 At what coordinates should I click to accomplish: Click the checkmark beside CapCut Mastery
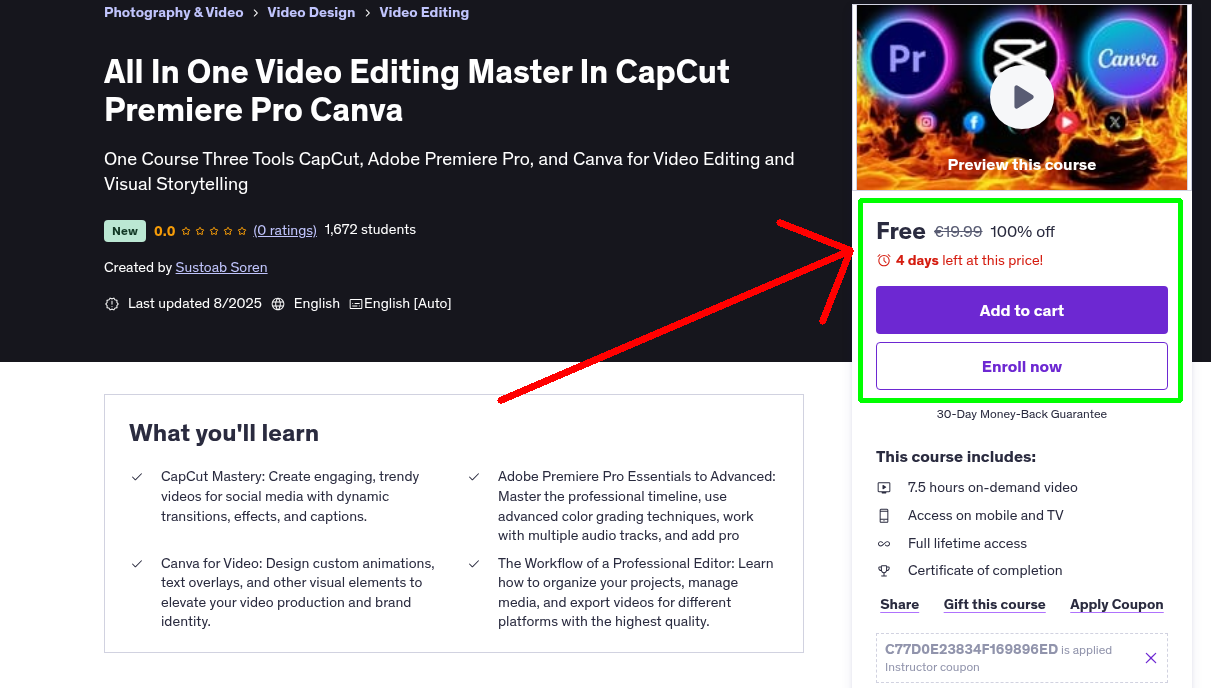pos(137,477)
